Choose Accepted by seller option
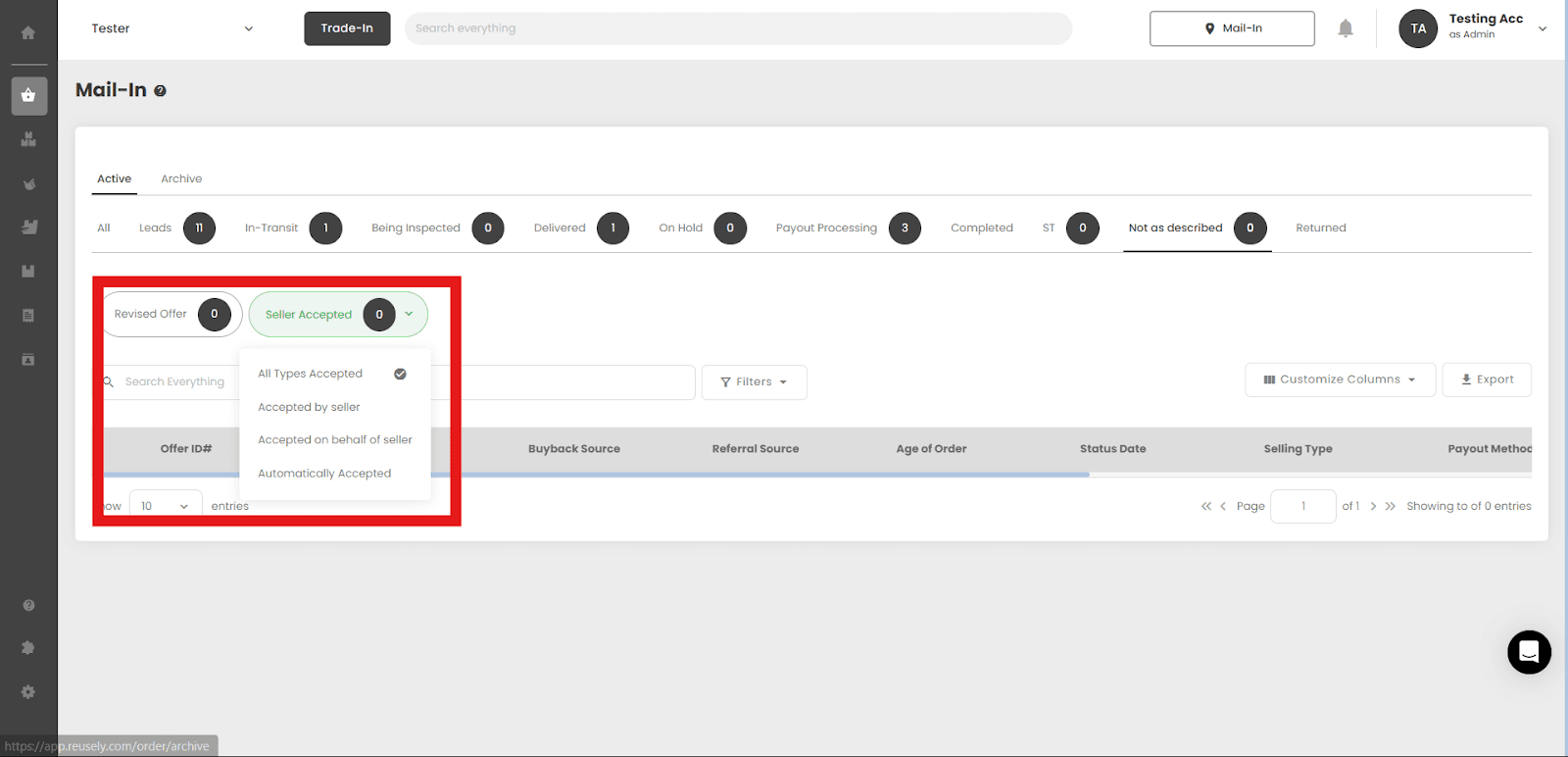The height and width of the screenshot is (757, 1568). [x=309, y=407]
